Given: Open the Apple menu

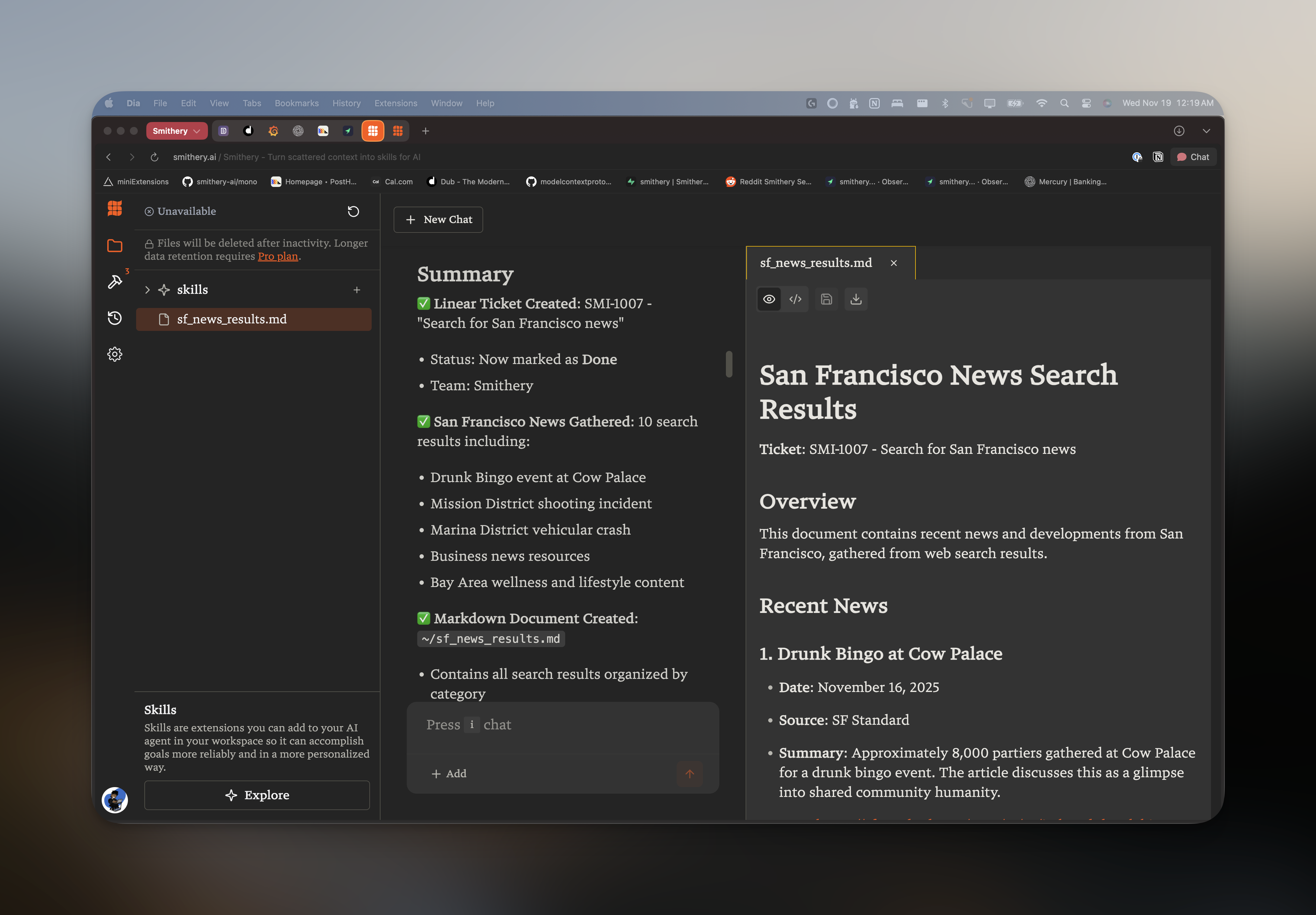Looking at the screenshot, I should pos(109,103).
